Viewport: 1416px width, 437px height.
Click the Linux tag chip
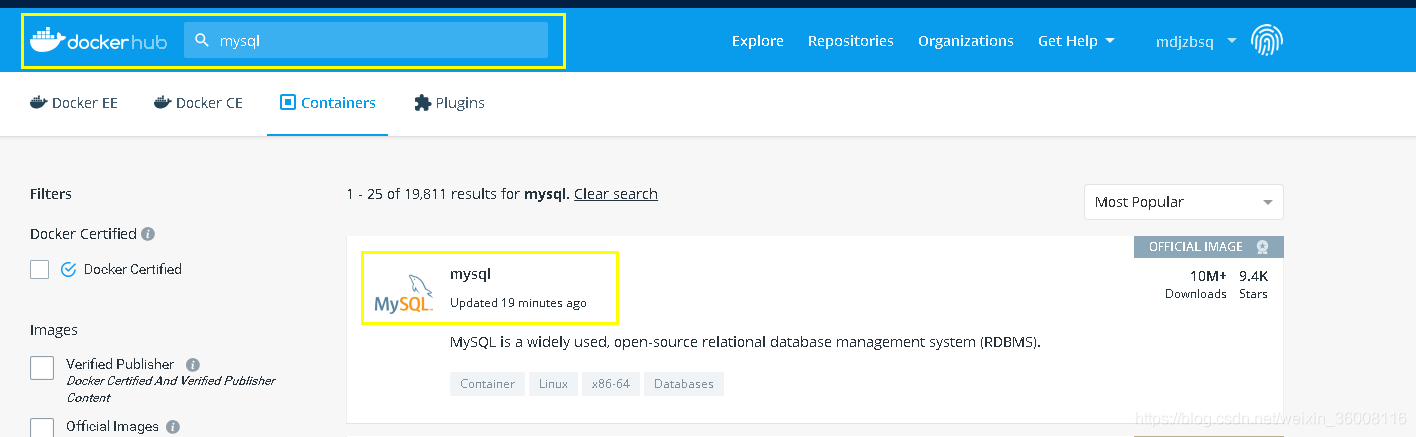coord(553,384)
